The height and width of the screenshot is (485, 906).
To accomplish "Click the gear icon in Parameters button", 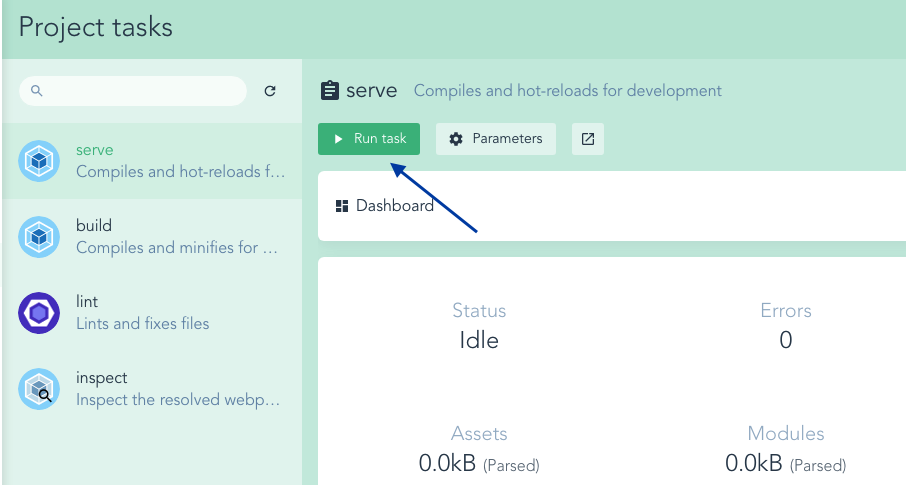I will pos(456,139).
